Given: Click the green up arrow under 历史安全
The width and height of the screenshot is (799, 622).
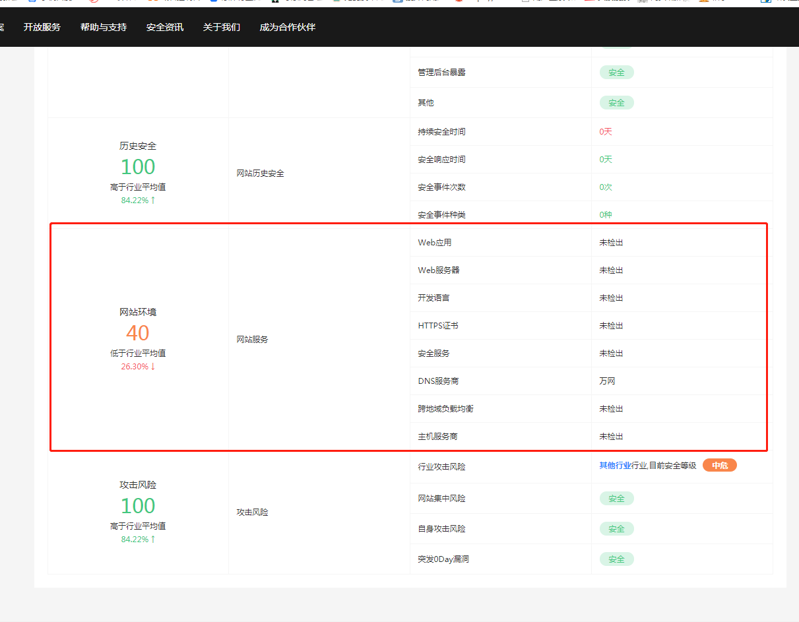Looking at the screenshot, I should click(x=154, y=201).
